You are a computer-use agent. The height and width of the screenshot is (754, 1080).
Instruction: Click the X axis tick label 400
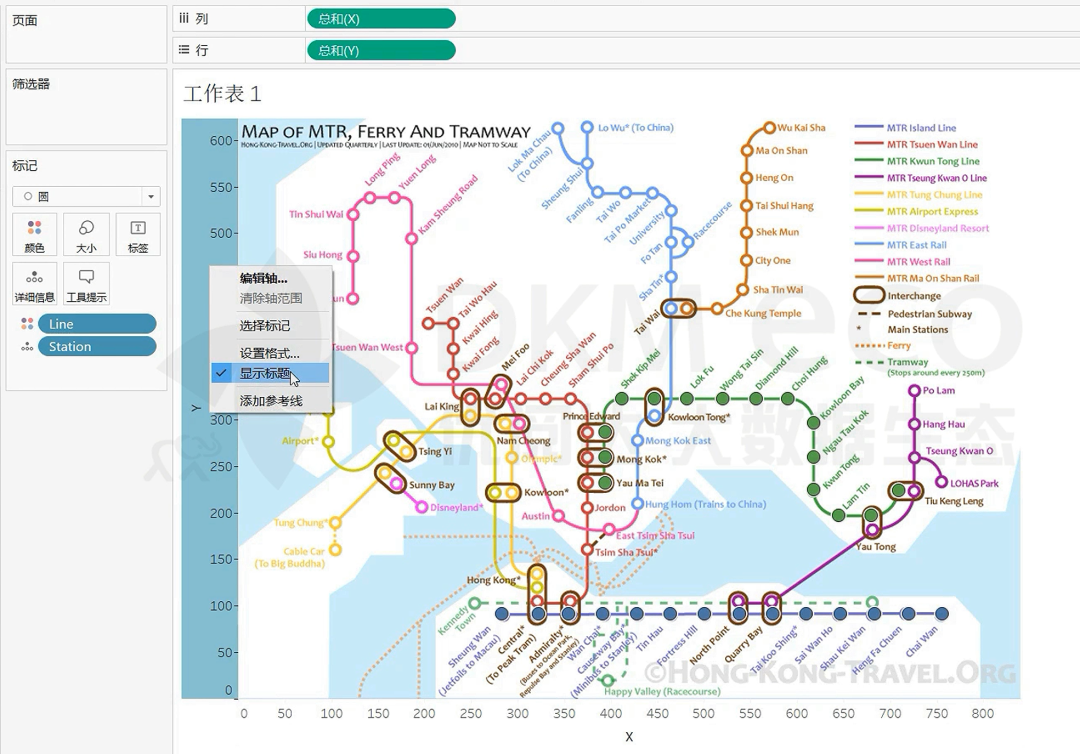pyautogui.click(x=611, y=713)
